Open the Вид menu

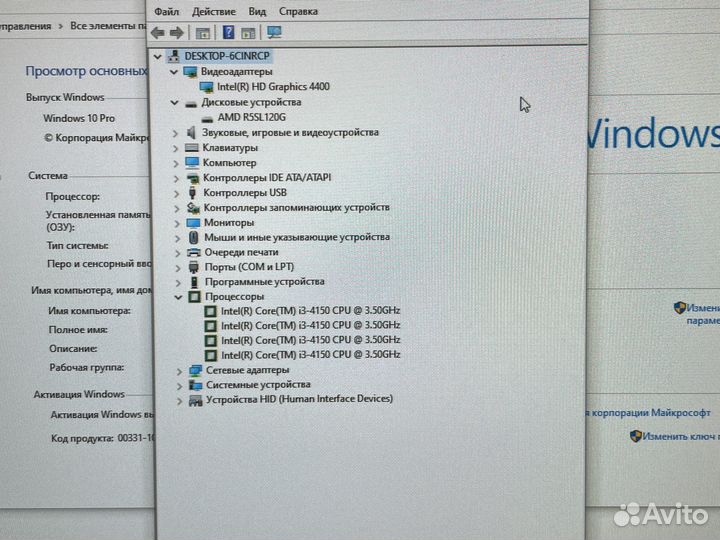(x=257, y=11)
